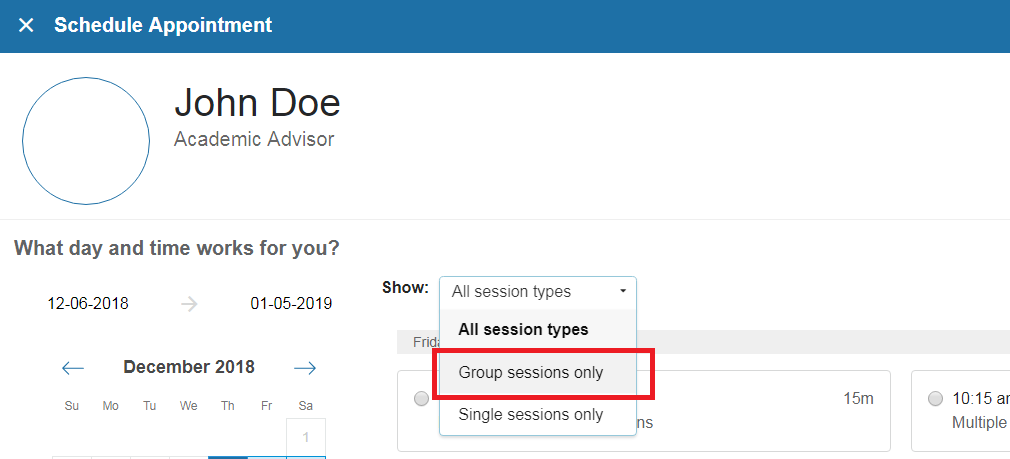Pick day 1 on the December calendar
This screenshot has width=1010, height=459.
(x=306, y=437)
